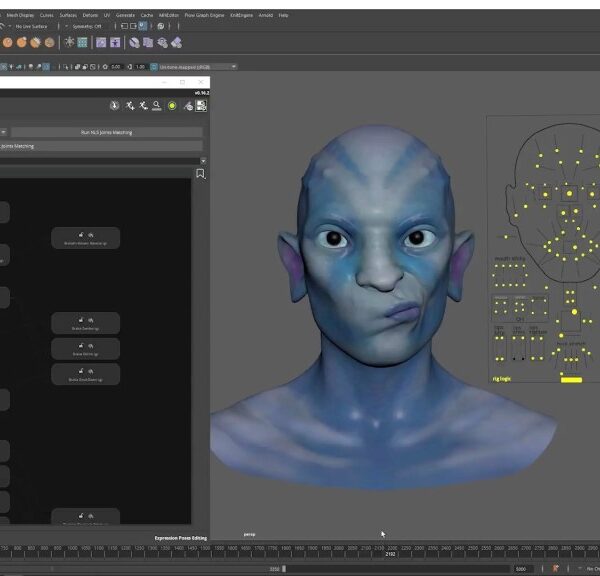Click the purple human figure shelf icon
Viewport: 600px width, 576px height.
115,42
